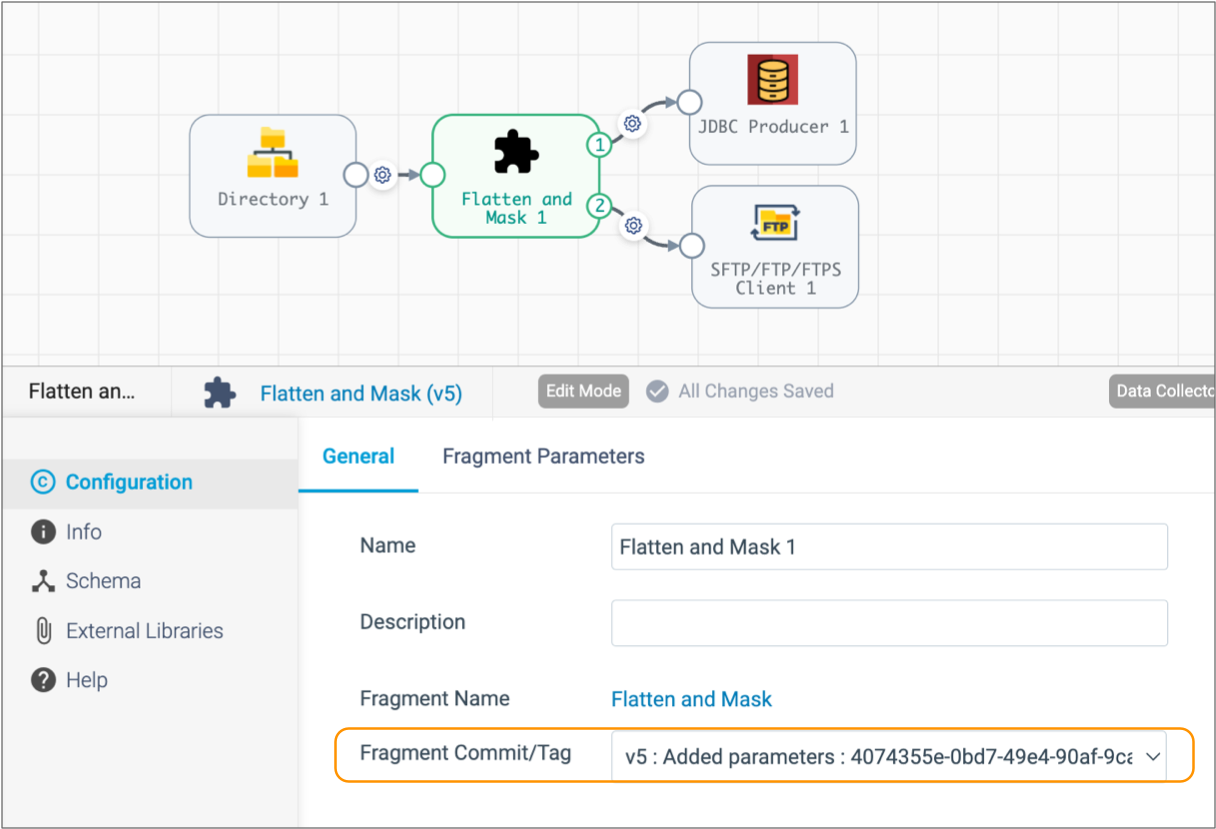Open the Configuration panel section
The image size is (1216, 829).
[150, 482]
